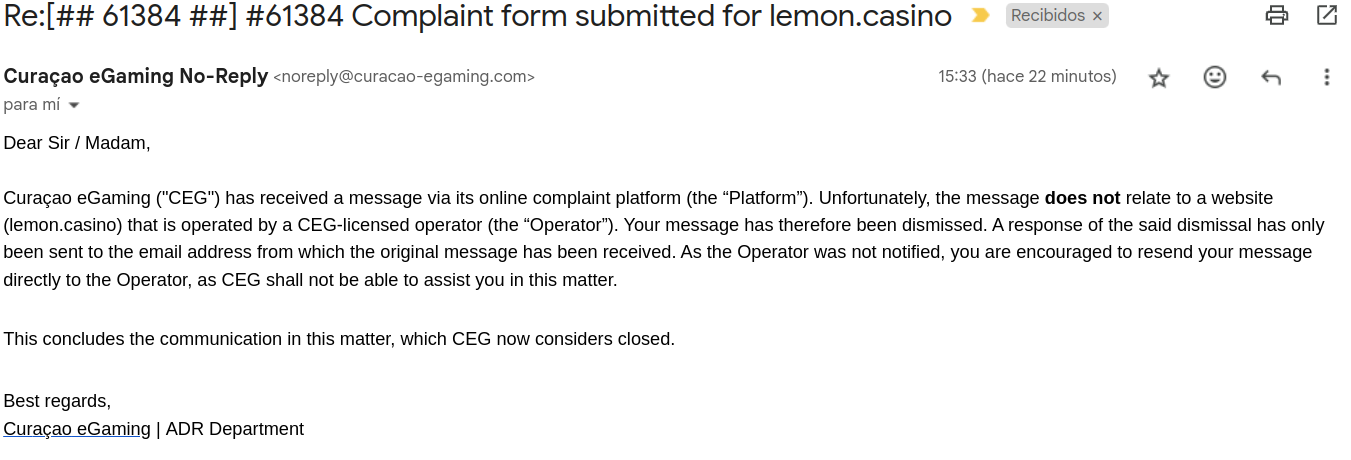Add an emoji reaction to the message

coord(1215,77)
